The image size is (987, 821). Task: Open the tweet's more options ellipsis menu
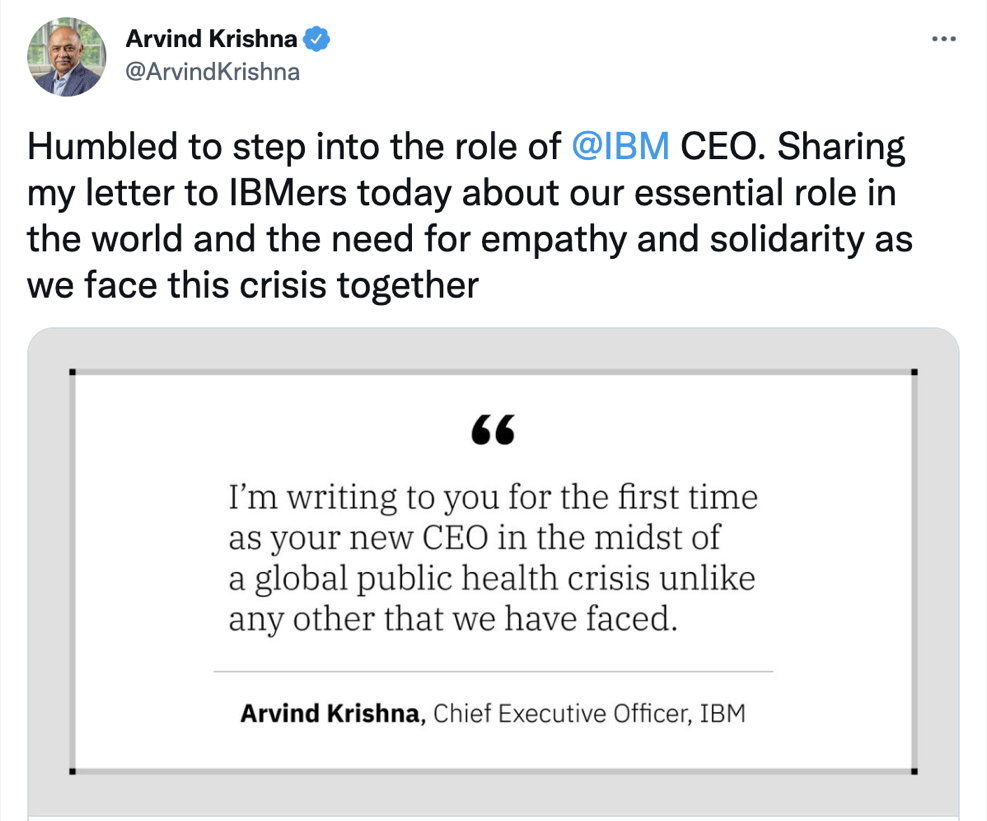point(943,39)
